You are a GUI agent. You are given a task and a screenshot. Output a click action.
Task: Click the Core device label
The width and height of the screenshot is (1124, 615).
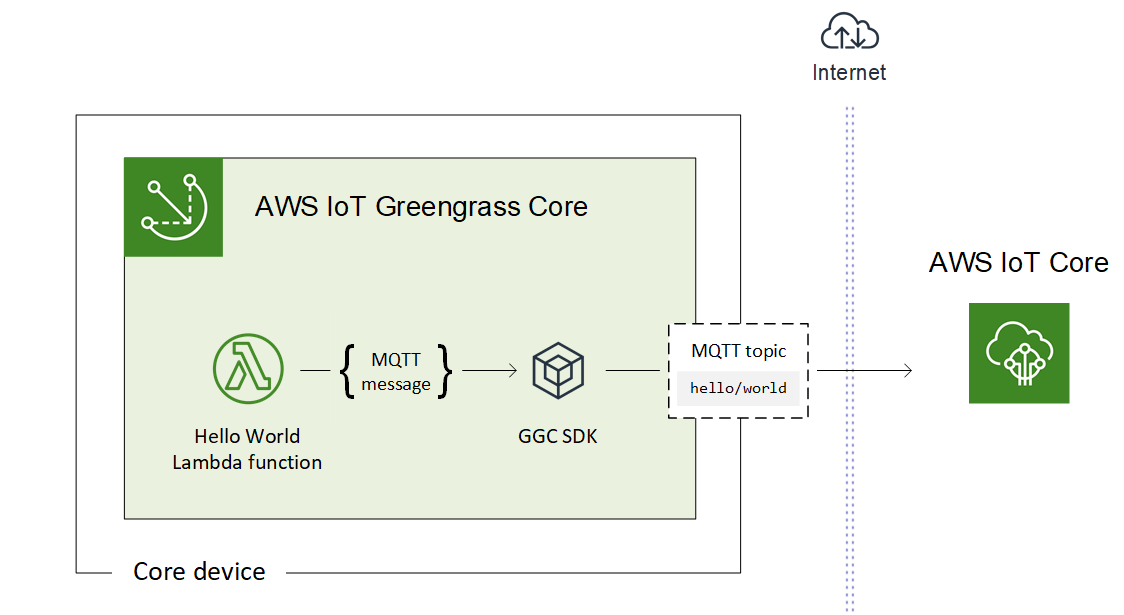coord(198,571)
